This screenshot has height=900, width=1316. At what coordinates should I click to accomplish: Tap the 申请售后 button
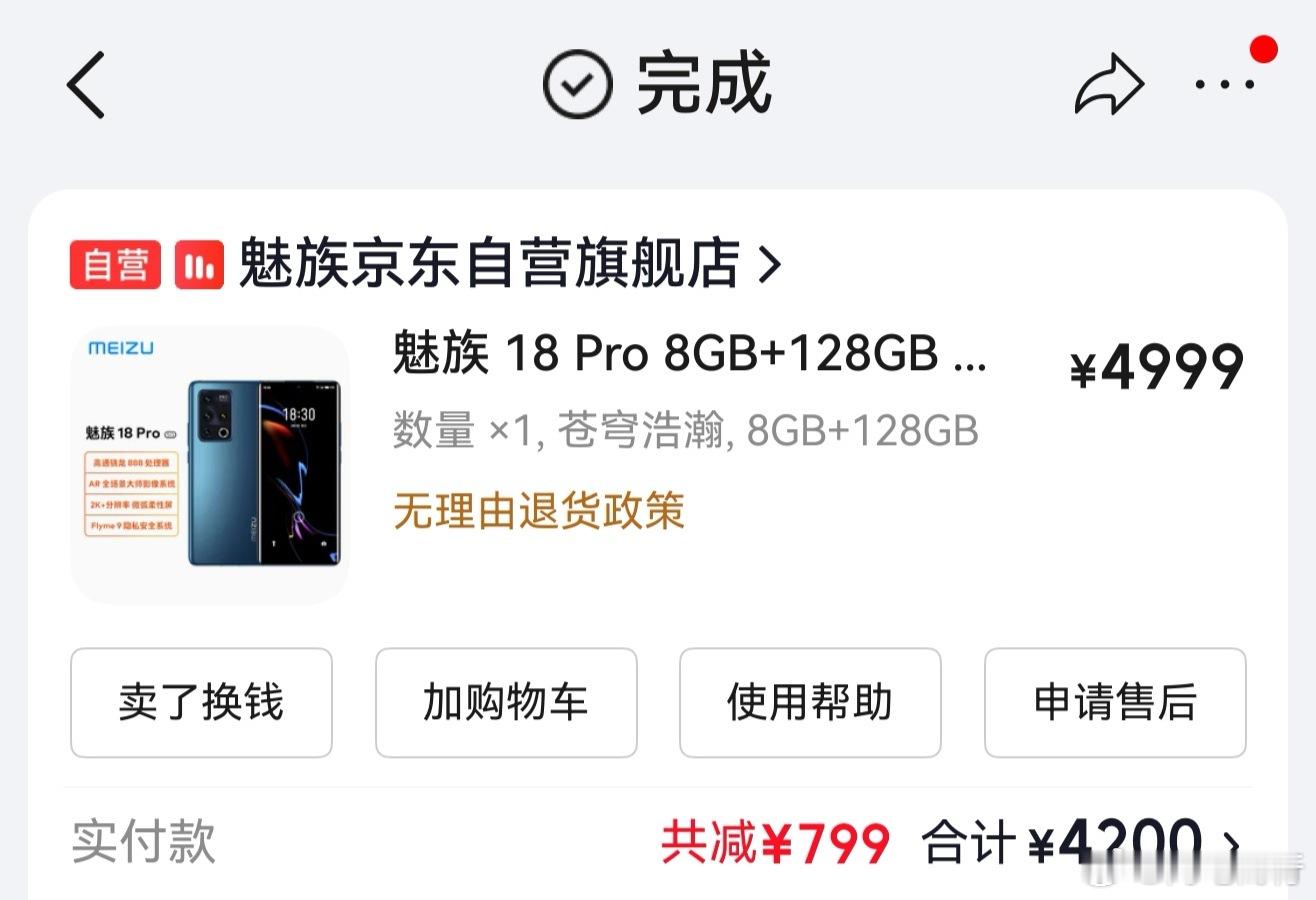[1115, 702]
